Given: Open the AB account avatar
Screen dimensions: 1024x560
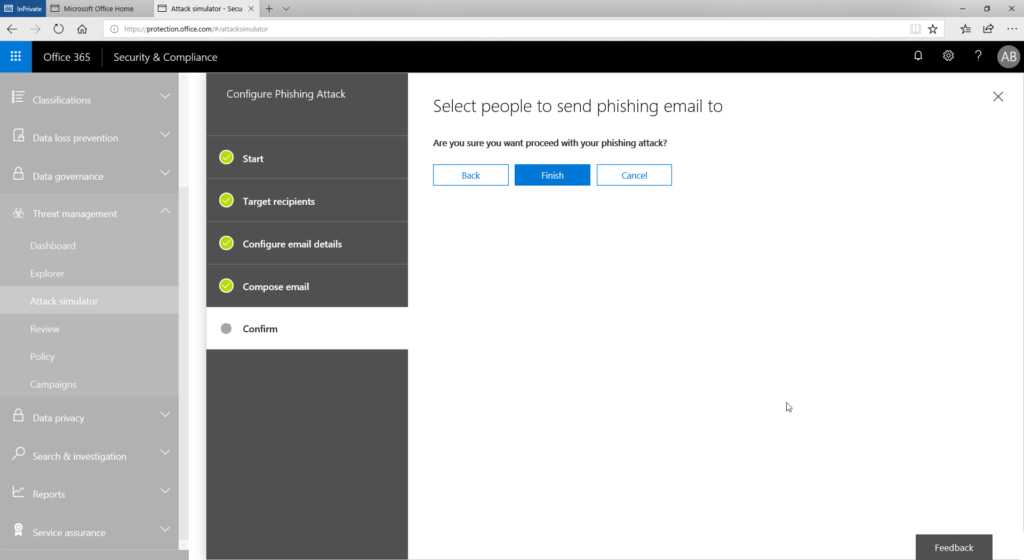Looking at the screenshot, I should [x=1008, y=57].
